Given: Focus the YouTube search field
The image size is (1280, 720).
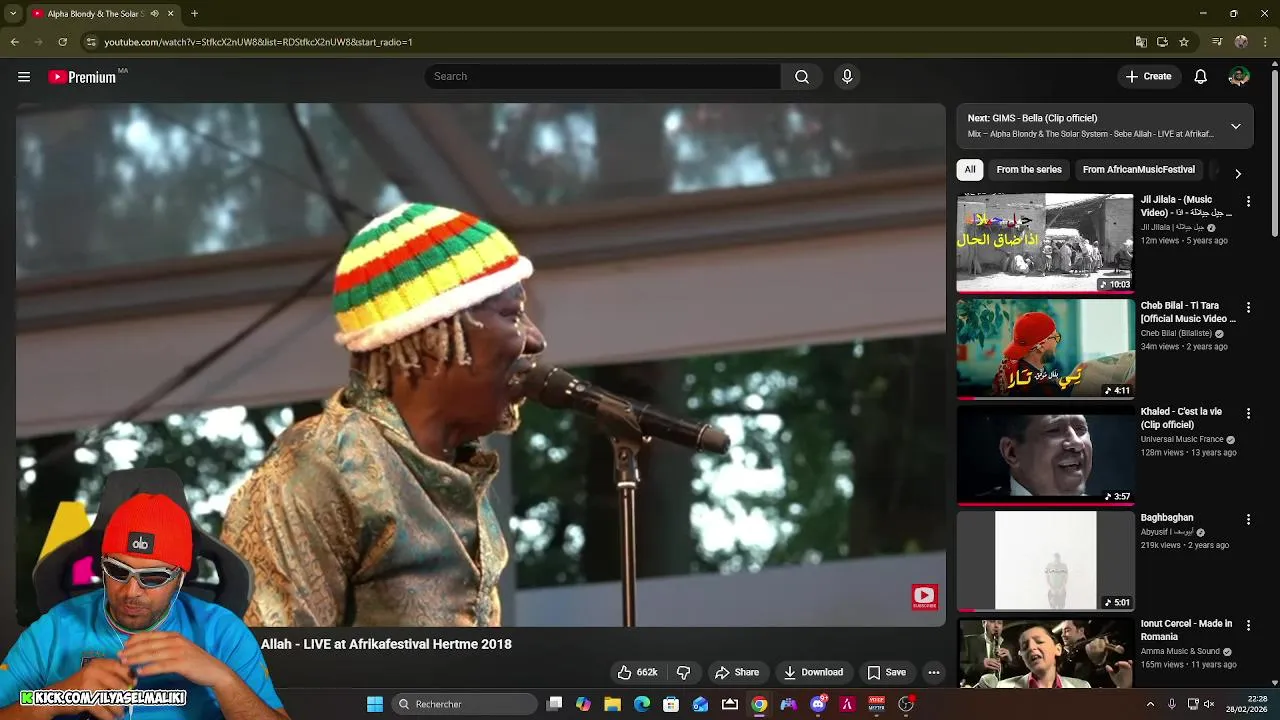Looking at the screenshot, I should point(603,77).
